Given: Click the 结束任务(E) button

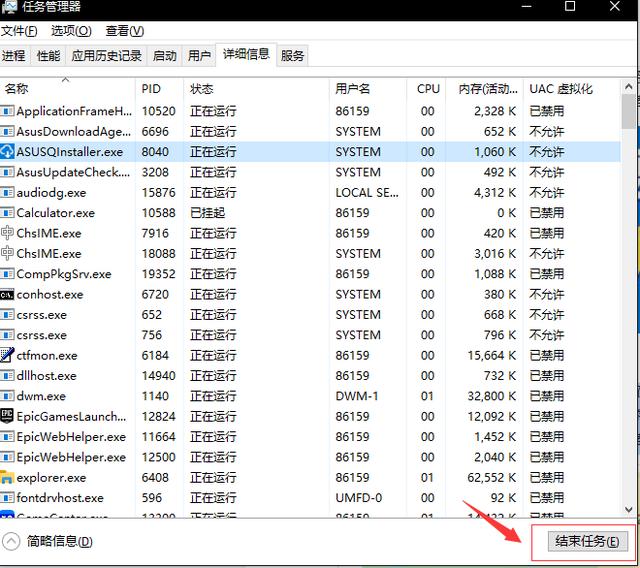Looking at the screenshot, I should tap(587, 541).
